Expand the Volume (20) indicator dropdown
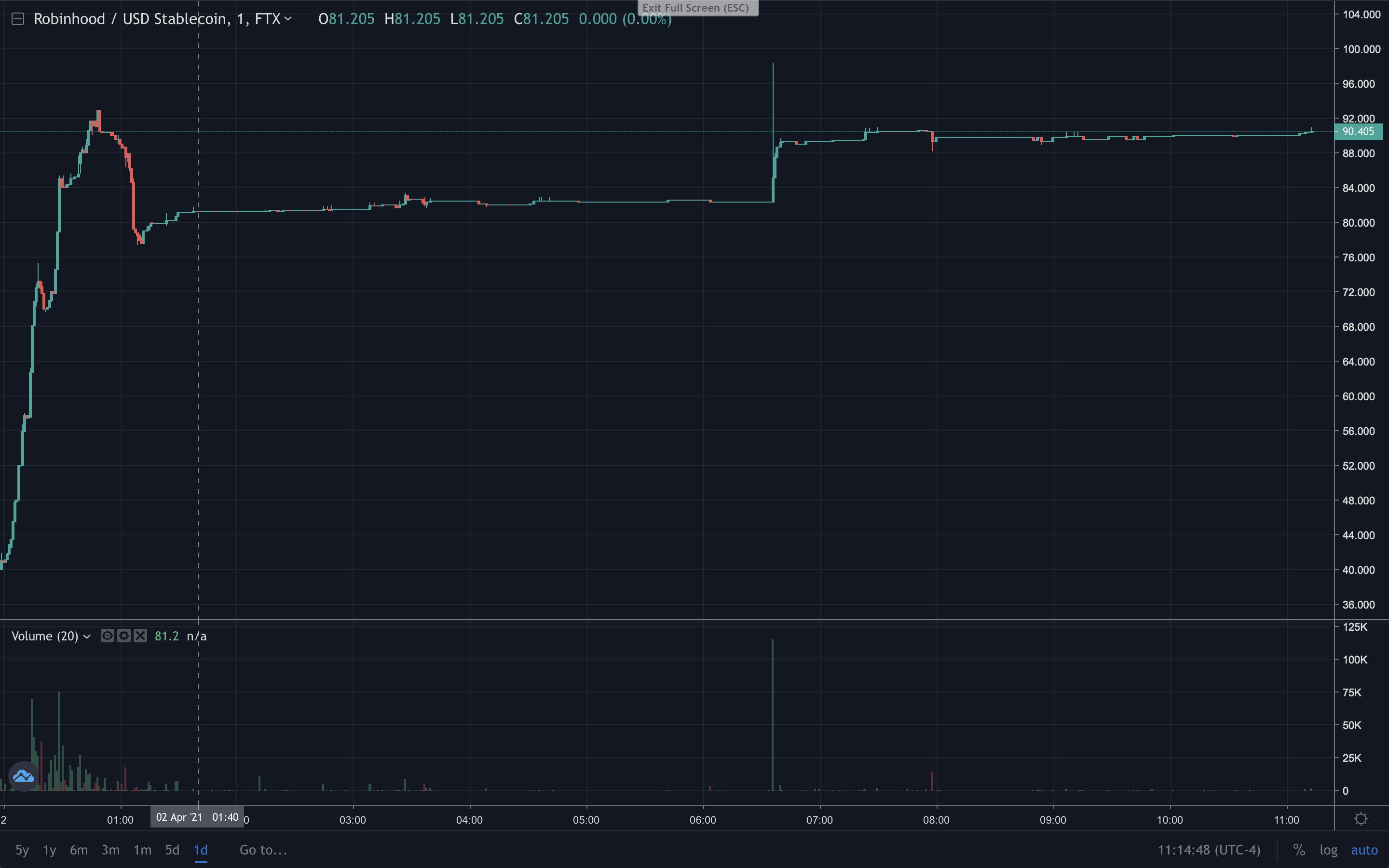The height and width of the screenshot is (868, 1389). [x=87, y=636]
